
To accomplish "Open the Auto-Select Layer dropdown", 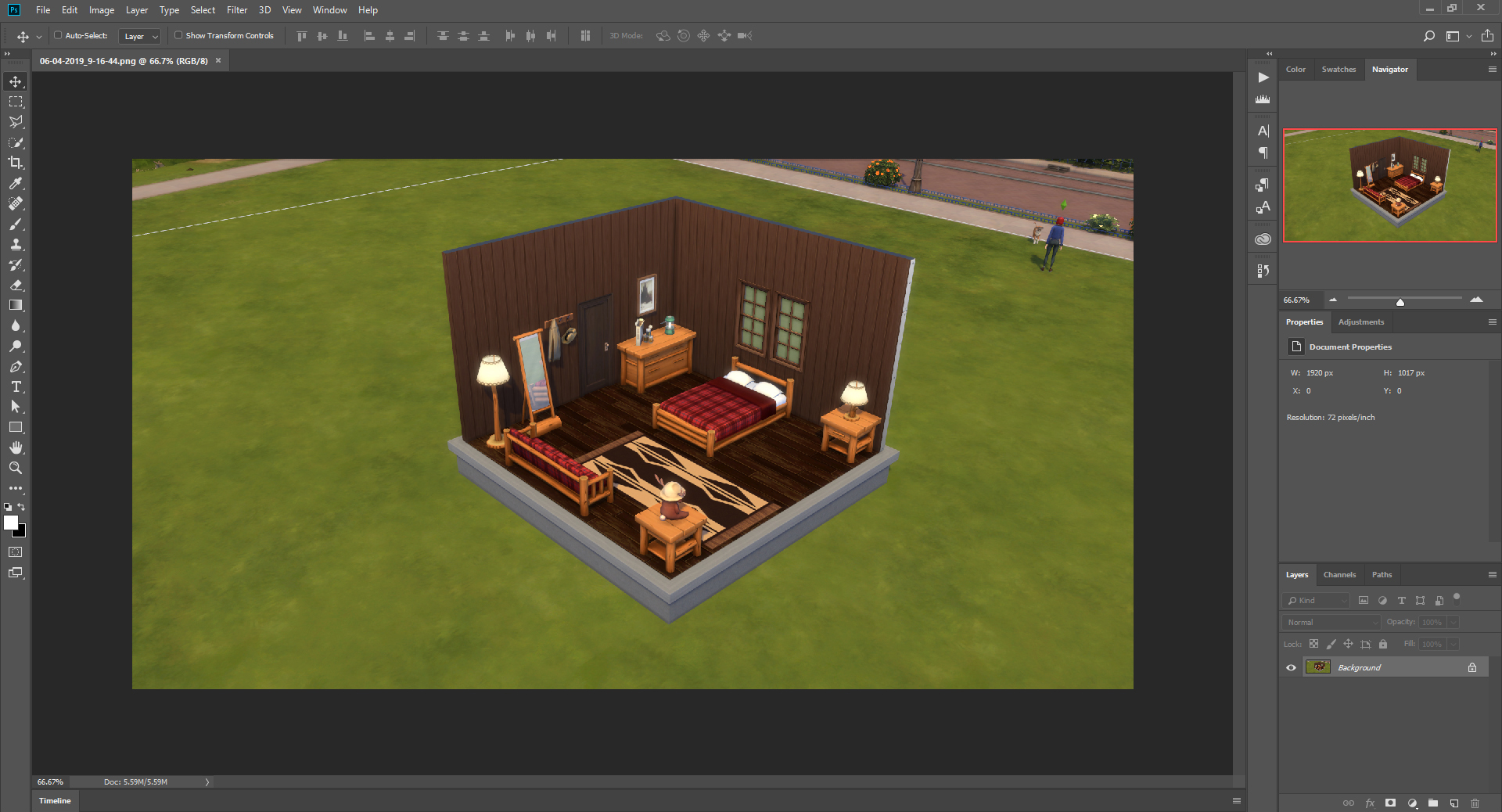I will [x=140, y=36].
